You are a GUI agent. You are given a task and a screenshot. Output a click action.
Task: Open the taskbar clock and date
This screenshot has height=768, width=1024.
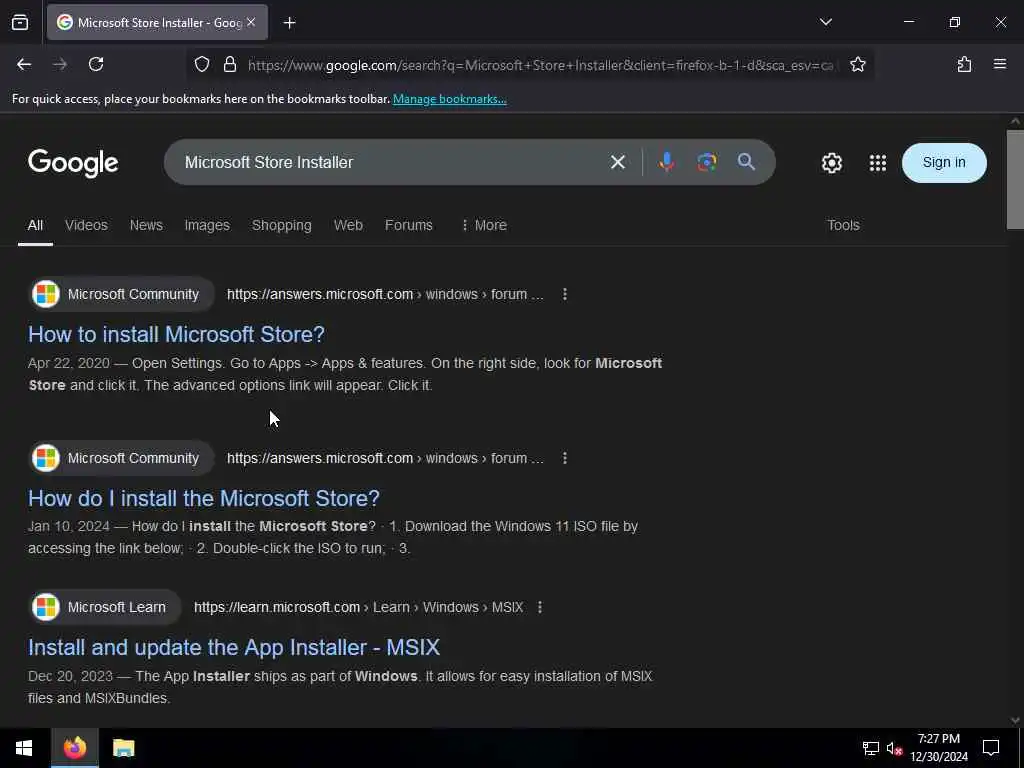point(938,748)
